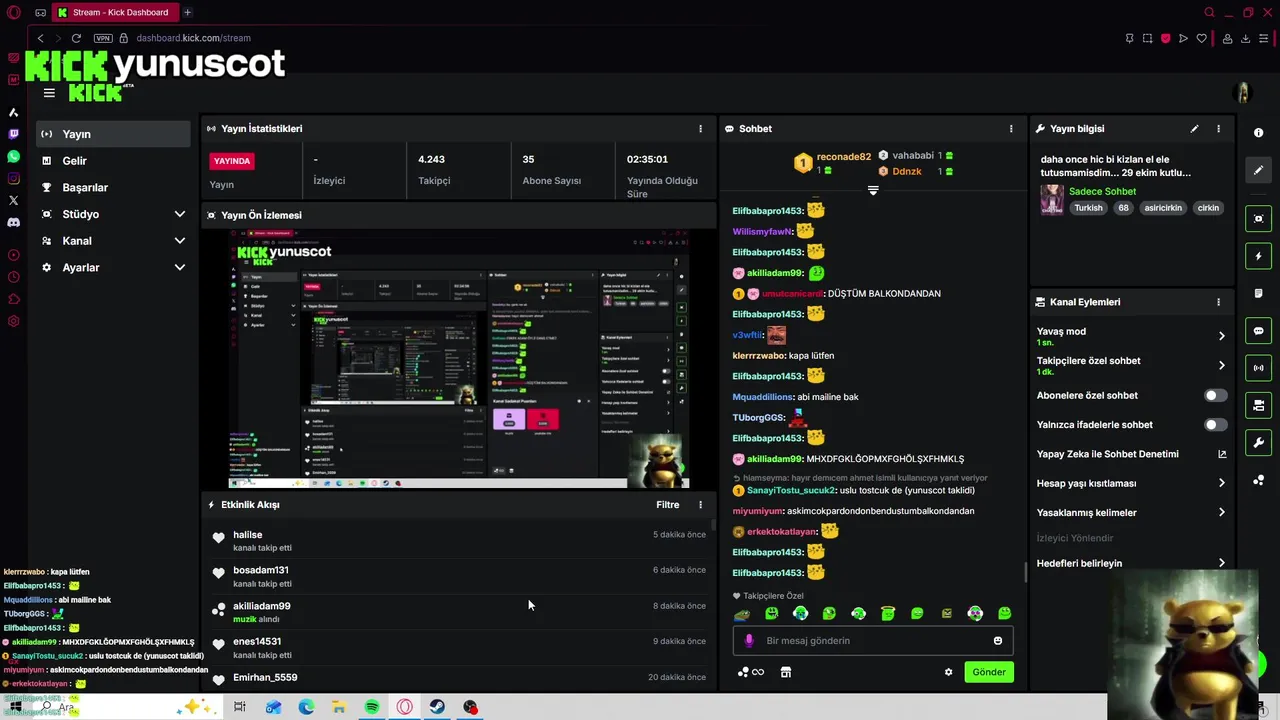Click the chat panel scrollbar
This screenshot has height=720, width=1280.
click(1026, 573)
